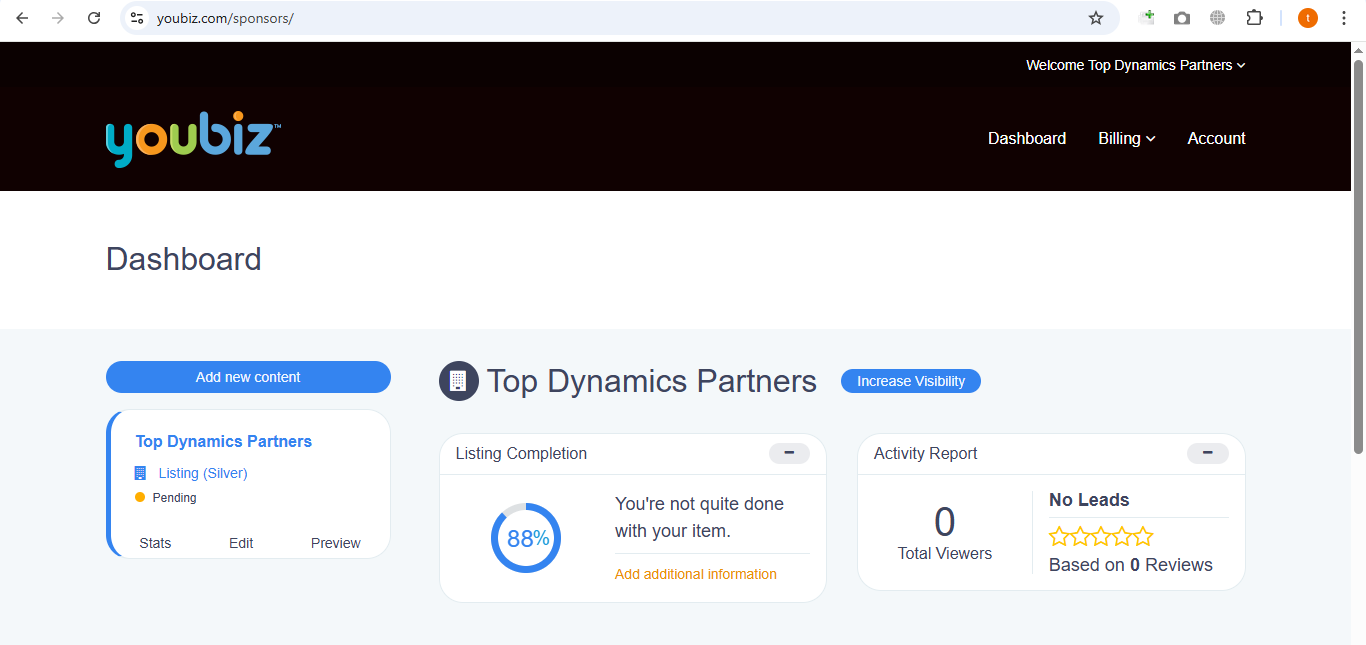Open the Account nav item
This screenshot has width=1366, height=645.
1216,138
